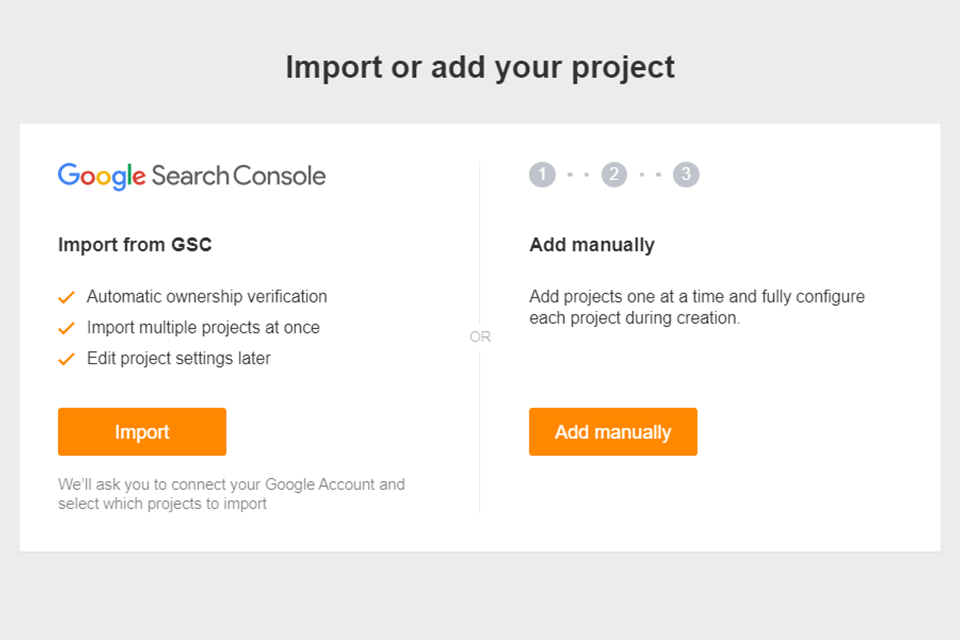Click the 'Edit project settings later' text
Viewport: 960px width, 640px height.
(179, 359)
